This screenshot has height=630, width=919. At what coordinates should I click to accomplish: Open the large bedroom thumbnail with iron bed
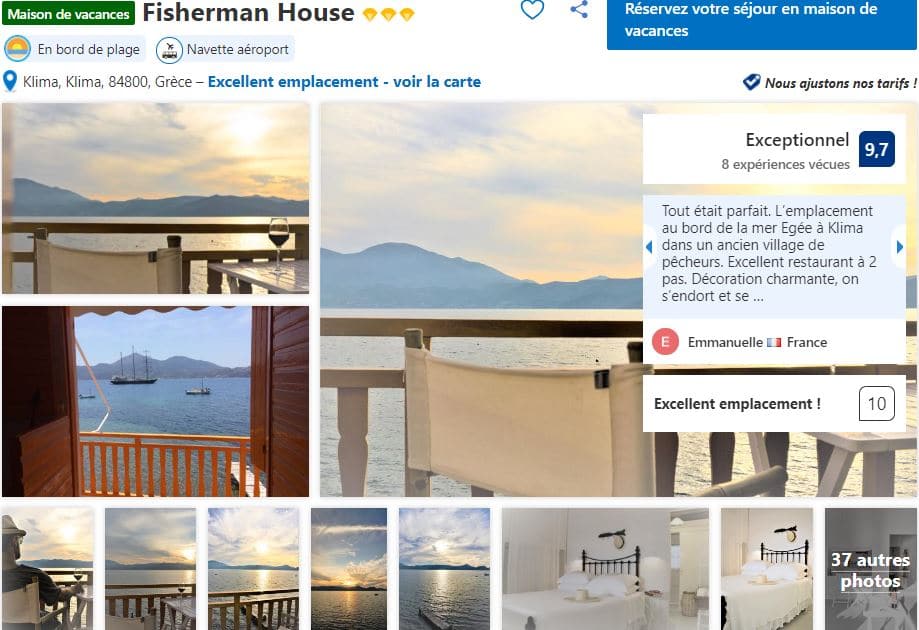pyautogui.click(x=605, y=568)
